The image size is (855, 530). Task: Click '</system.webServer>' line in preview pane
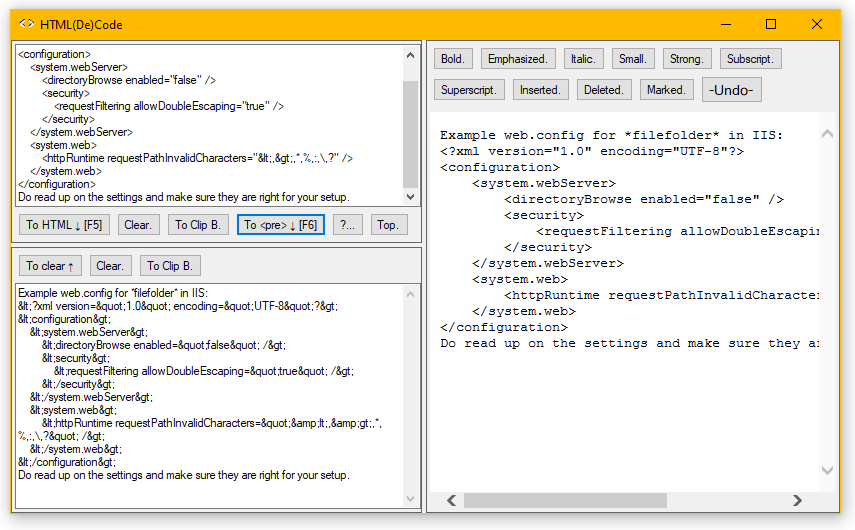[x=548, y=263]
